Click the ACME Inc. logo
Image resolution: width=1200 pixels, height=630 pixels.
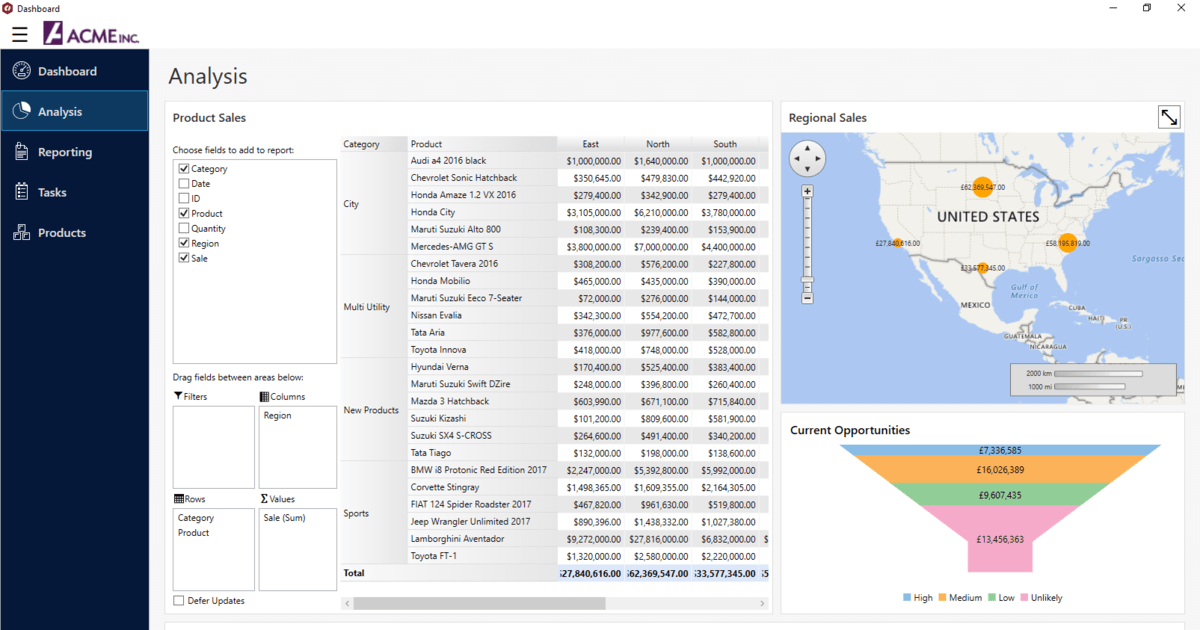click(91, 34)
